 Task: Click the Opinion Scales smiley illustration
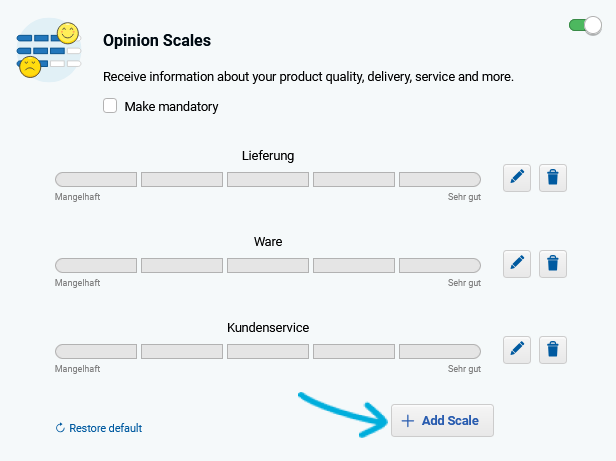(x=49, y=50)
